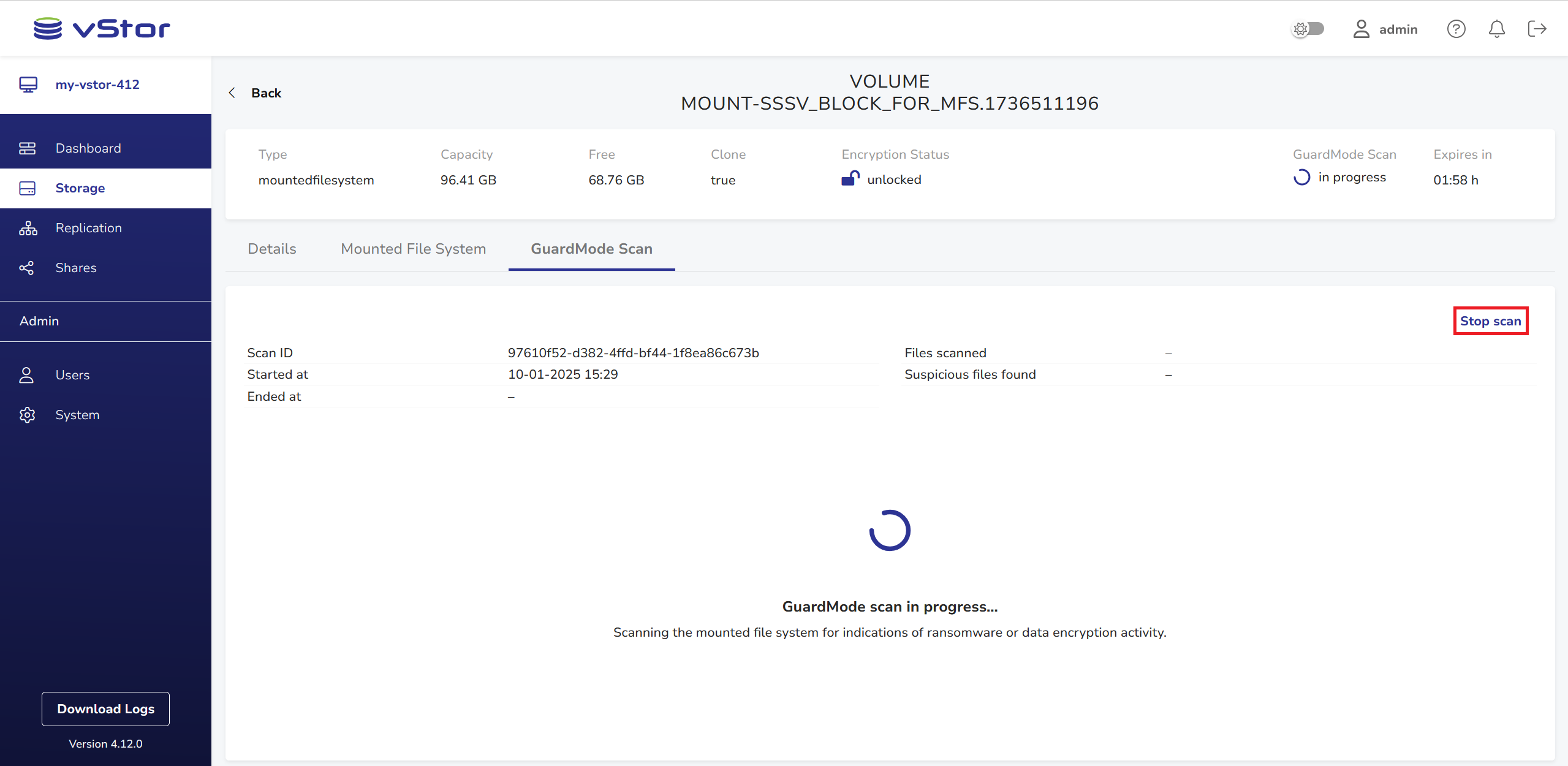Click the admin user profile icon
This screenshot has width=1568, height=766.
[1361, 29]
